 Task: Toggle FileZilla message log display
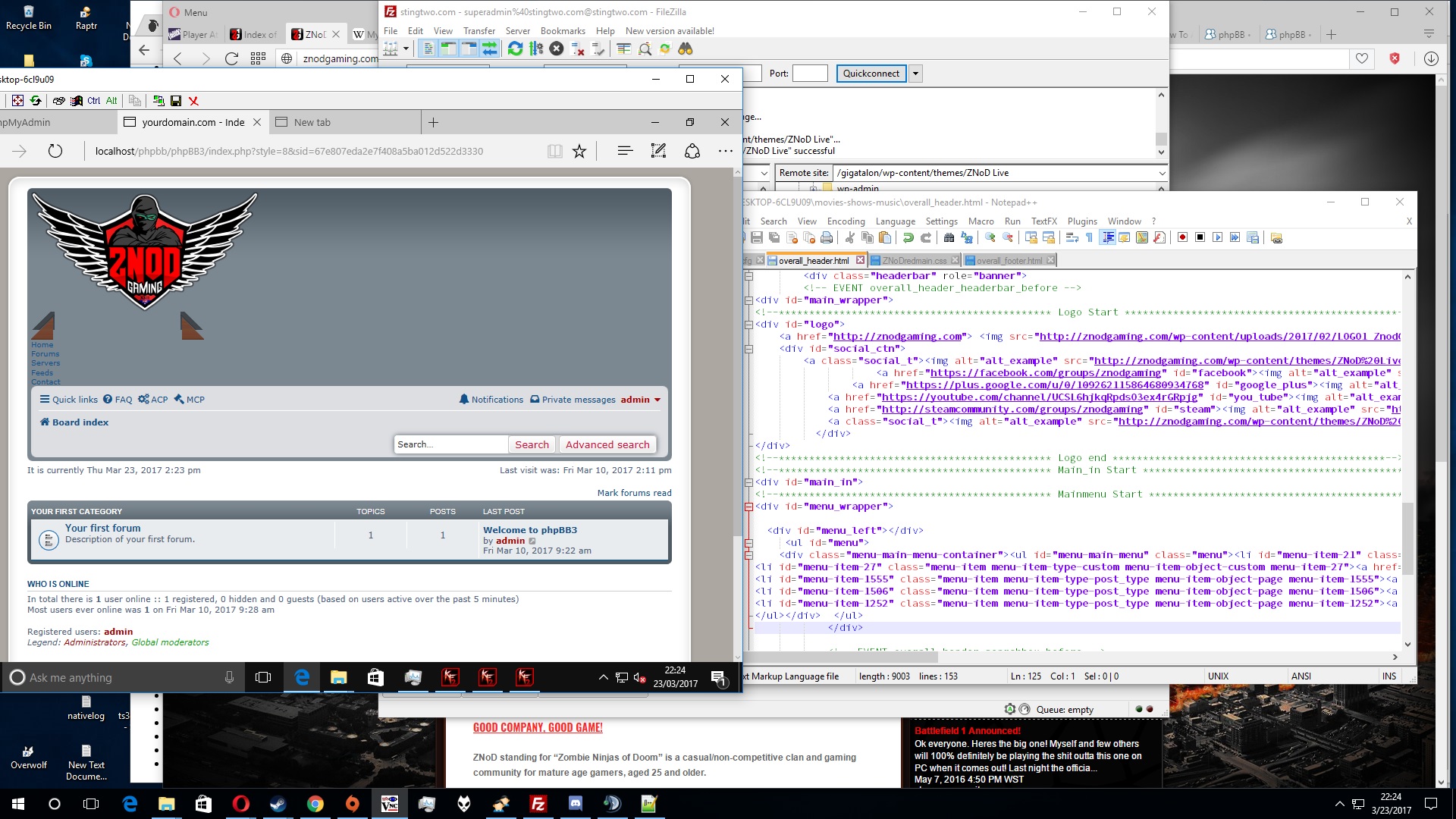coord(428,49)
